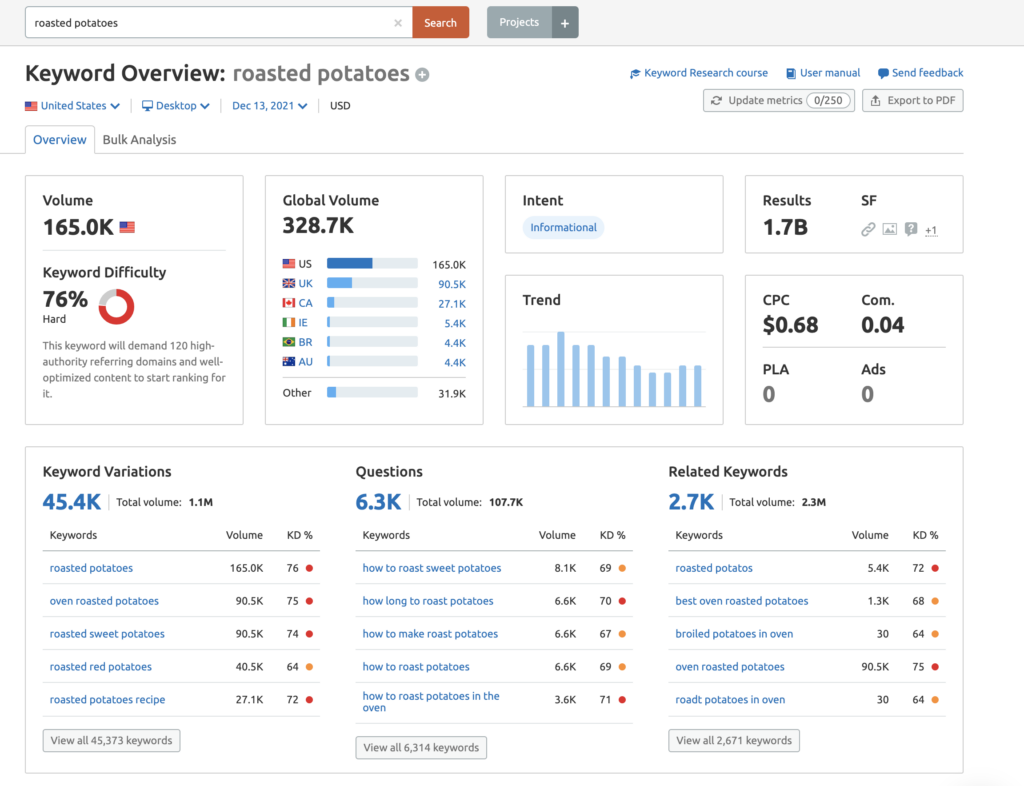Clear the search field with the X icon
1024x786 pixels.
click(x=398, y=23)
